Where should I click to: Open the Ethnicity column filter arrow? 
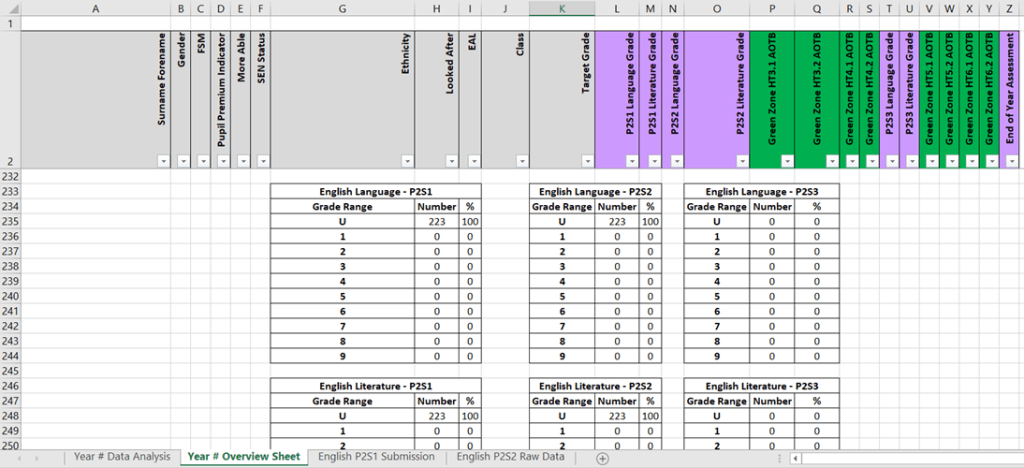pos(407,161)
